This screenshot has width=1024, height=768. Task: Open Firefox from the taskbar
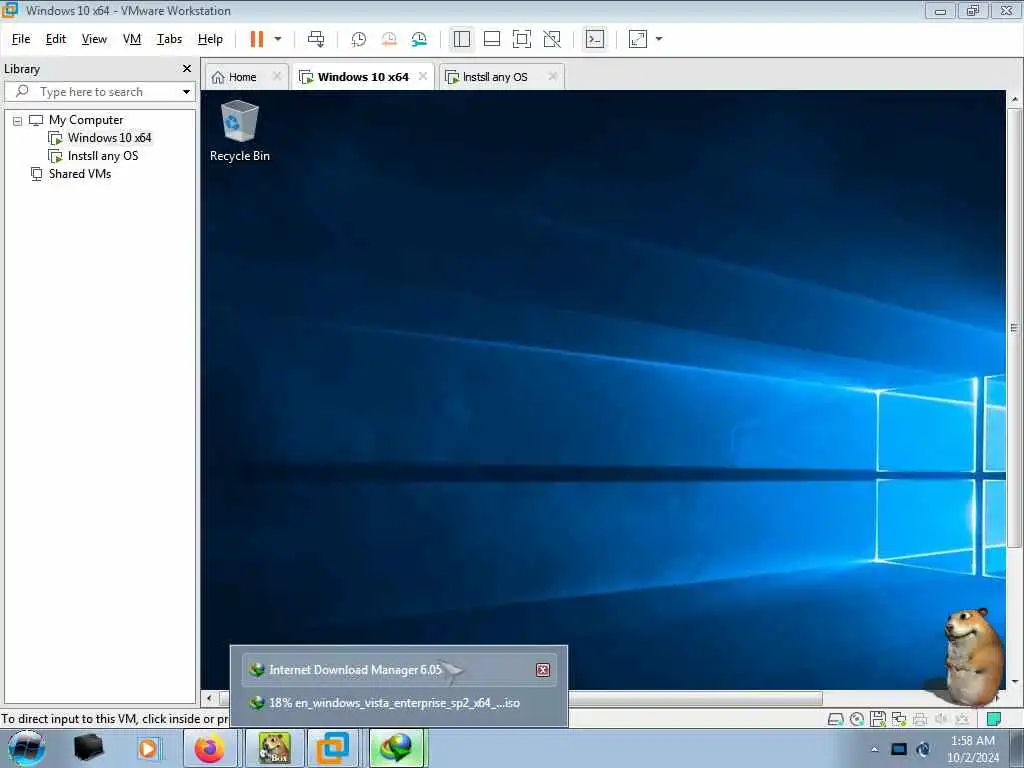pos(210,748)
